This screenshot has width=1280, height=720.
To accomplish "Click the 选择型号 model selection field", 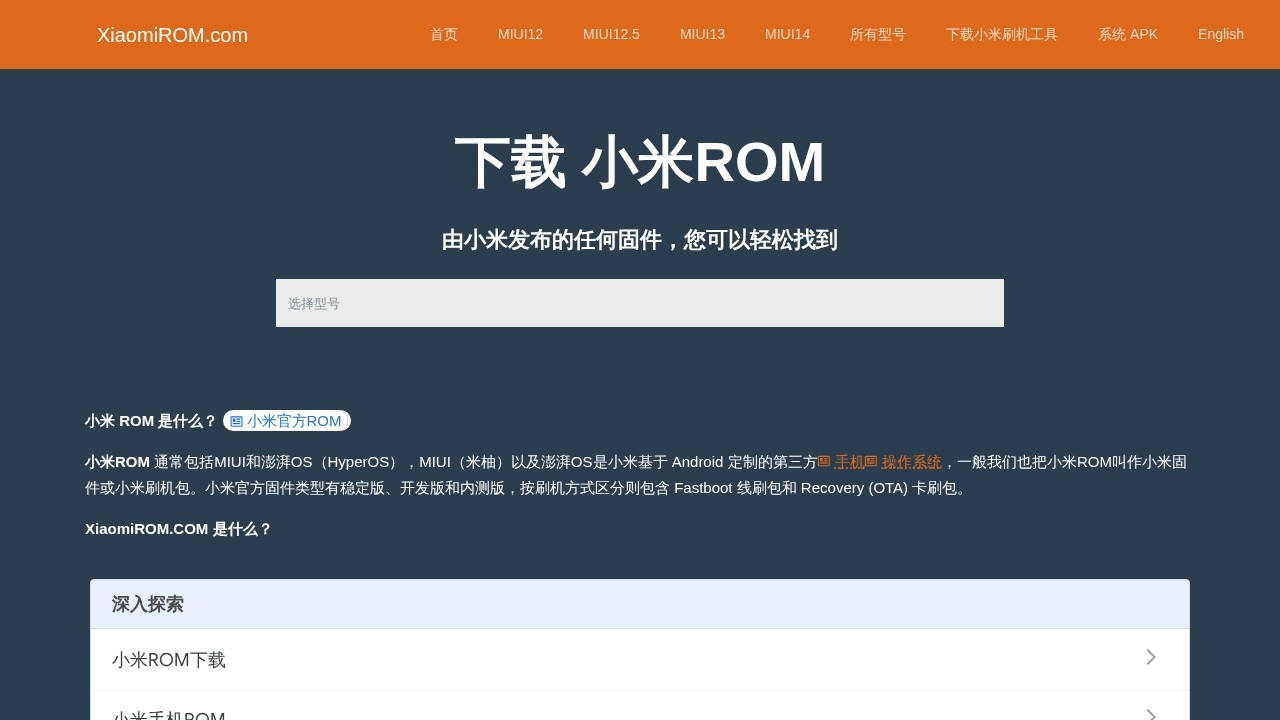I will 640,303.
